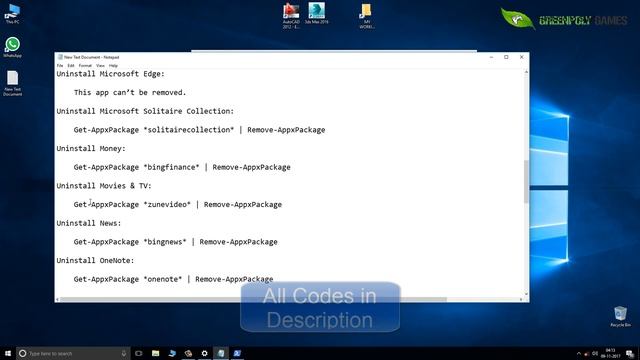Screen dimensions: 640x360
Task: Click the *bingfinance* command line
Action: click(182, 167)
